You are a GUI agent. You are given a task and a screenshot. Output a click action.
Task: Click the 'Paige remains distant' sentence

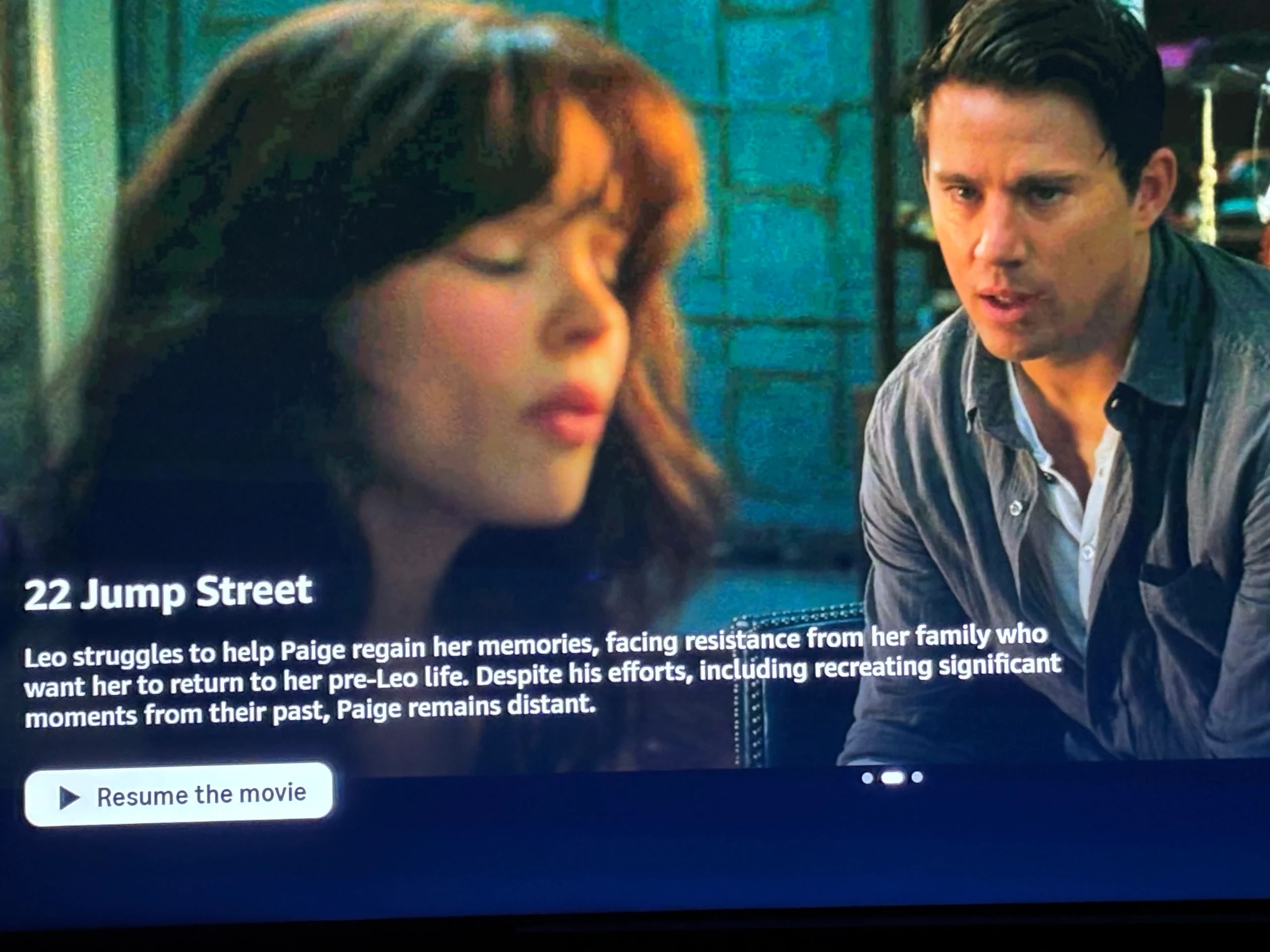(x=466, y=706)
